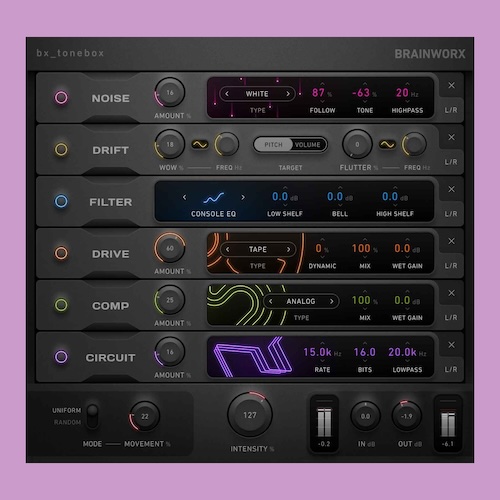Click the INTENSITY knob
This screenshot has width=500, height=500.
point(250,415)
